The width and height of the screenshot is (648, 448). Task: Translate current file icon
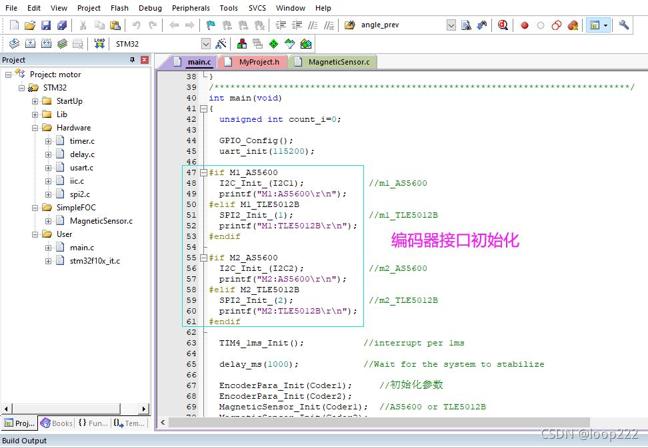click(x=14, y=43)
